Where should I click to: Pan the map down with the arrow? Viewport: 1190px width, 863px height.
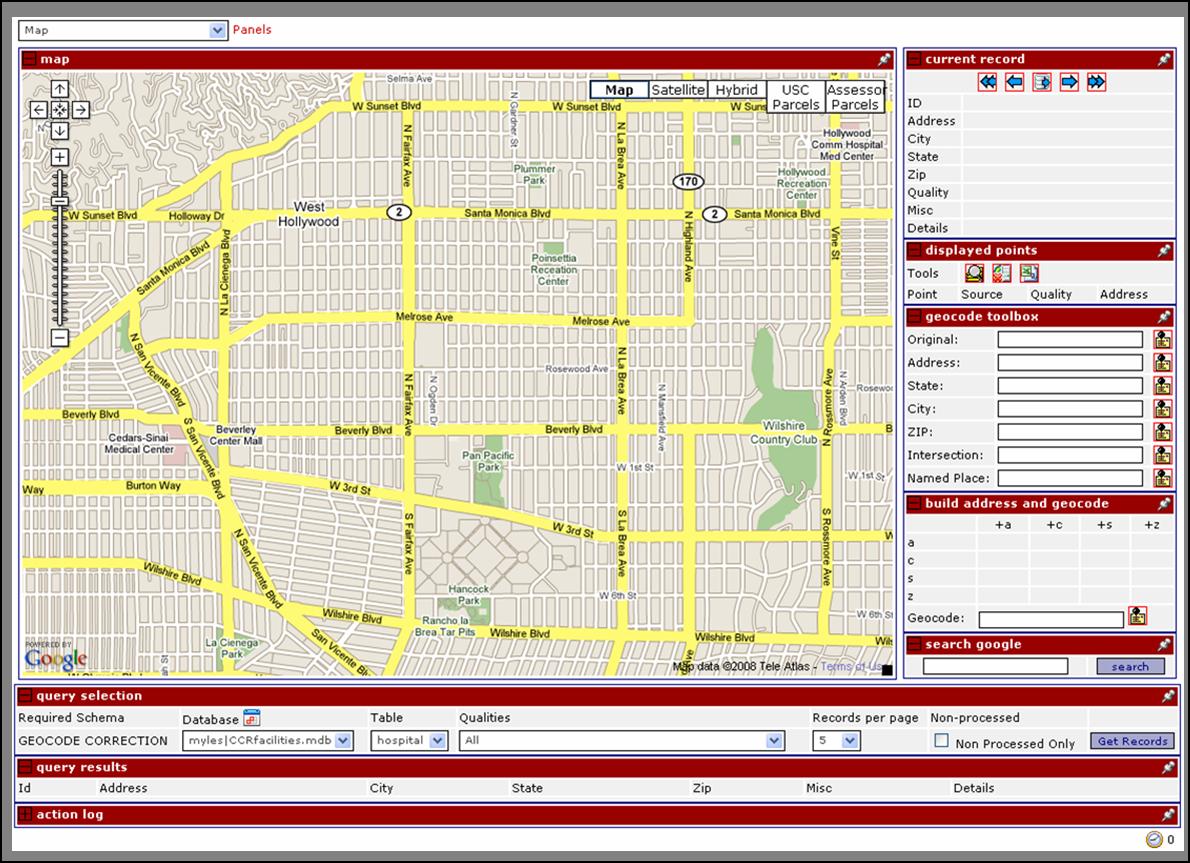point(60,131)
